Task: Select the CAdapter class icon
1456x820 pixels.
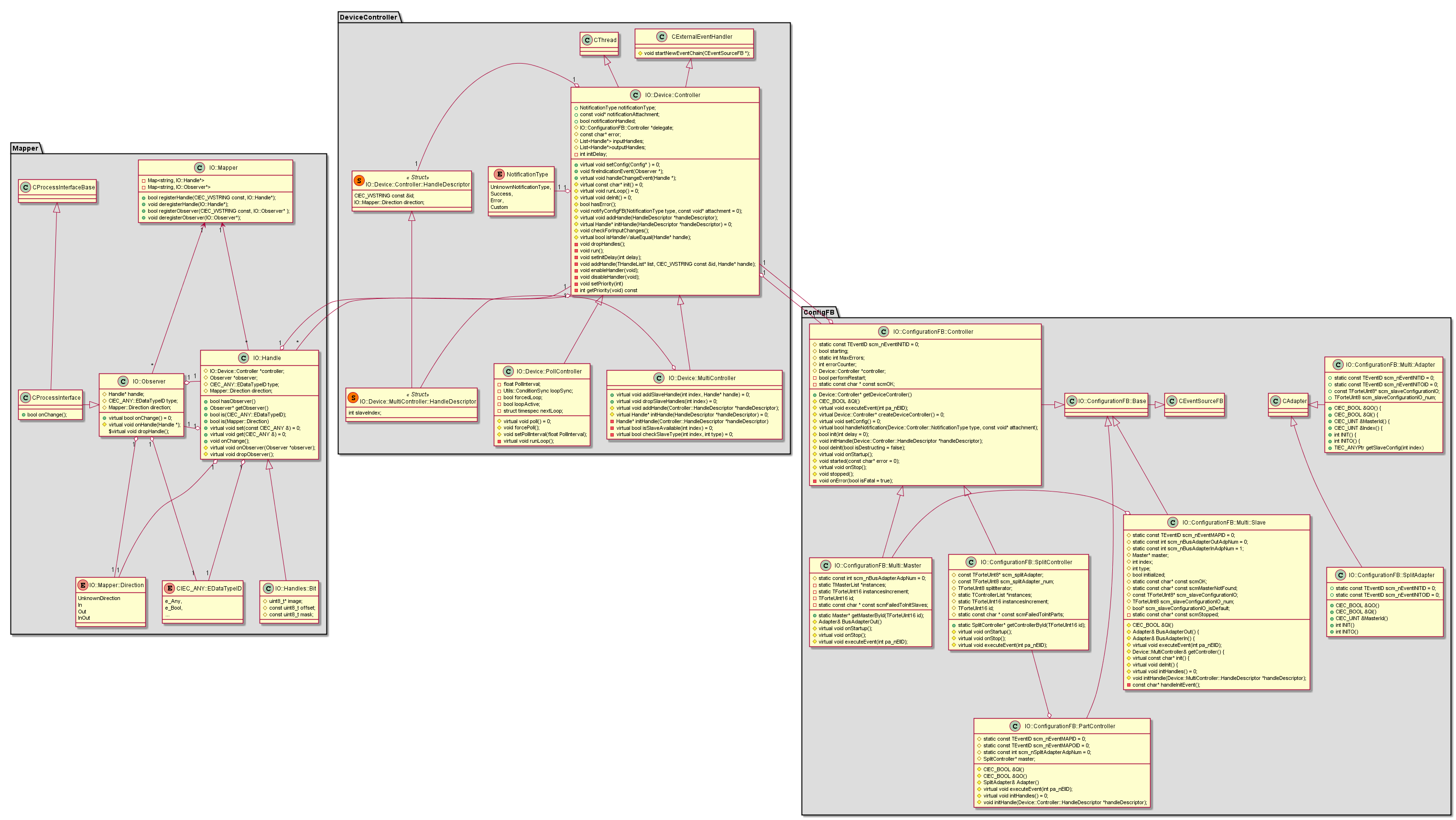Action: pos(1276,401)
